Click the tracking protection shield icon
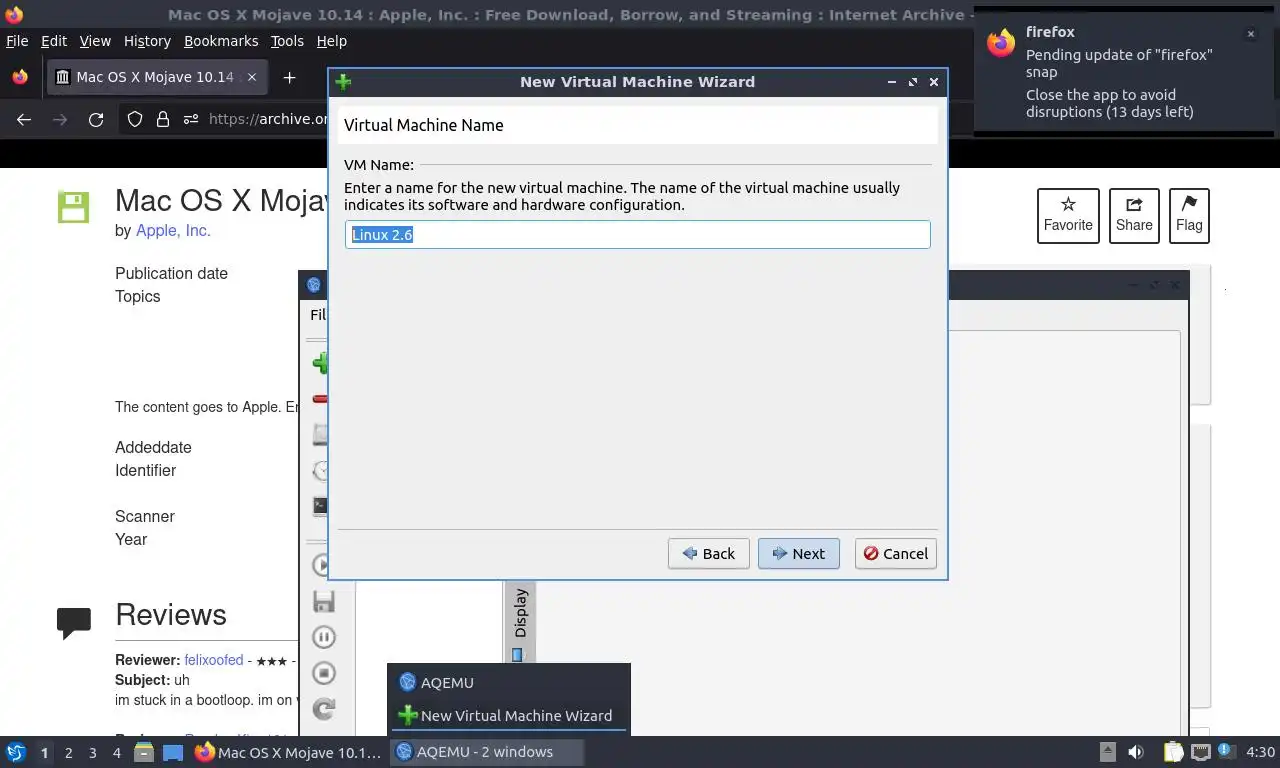The height and width of the screenshot is (768, 1280). (x=135, y=119)
